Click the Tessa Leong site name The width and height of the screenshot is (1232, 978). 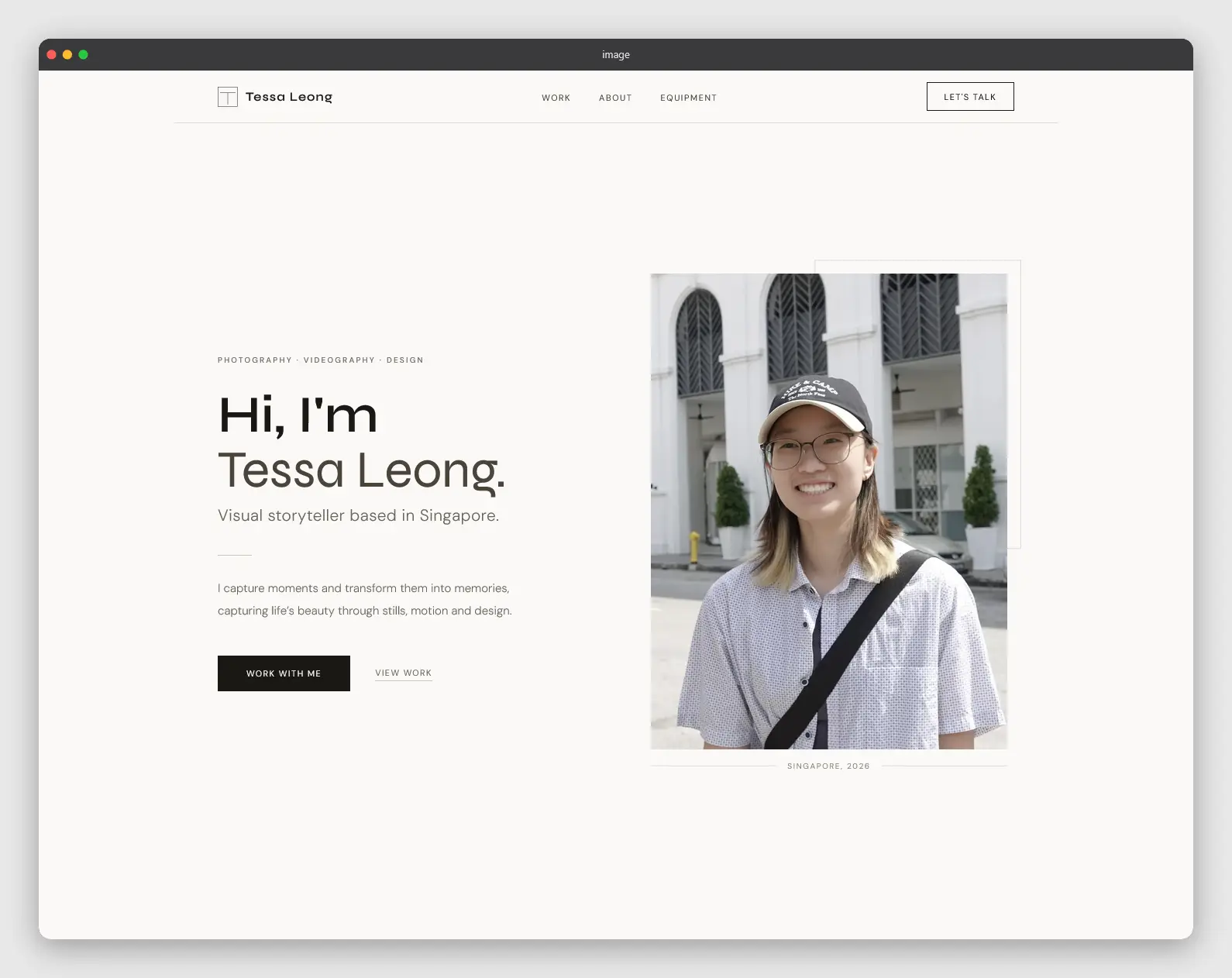289,97
